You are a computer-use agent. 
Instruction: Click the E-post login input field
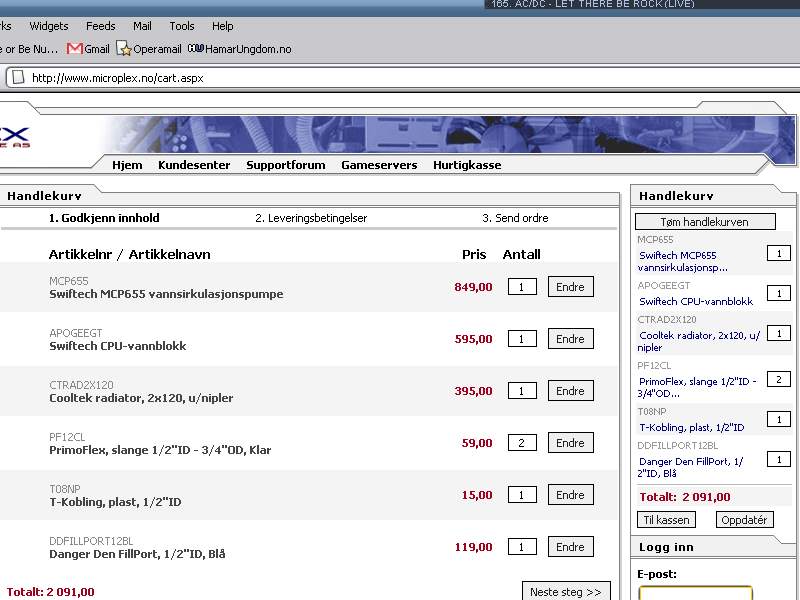coord(695,593)
